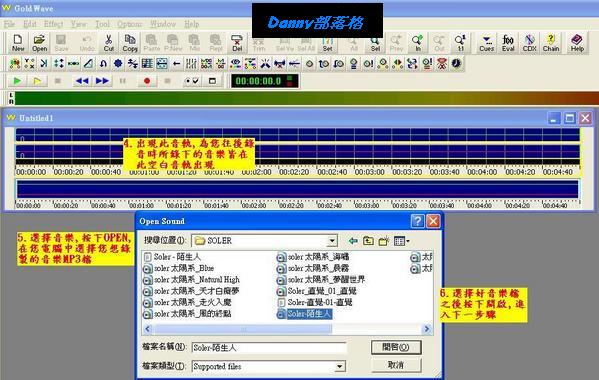Open the File menu
Screen dimensions: 599x380
(9, 24)
